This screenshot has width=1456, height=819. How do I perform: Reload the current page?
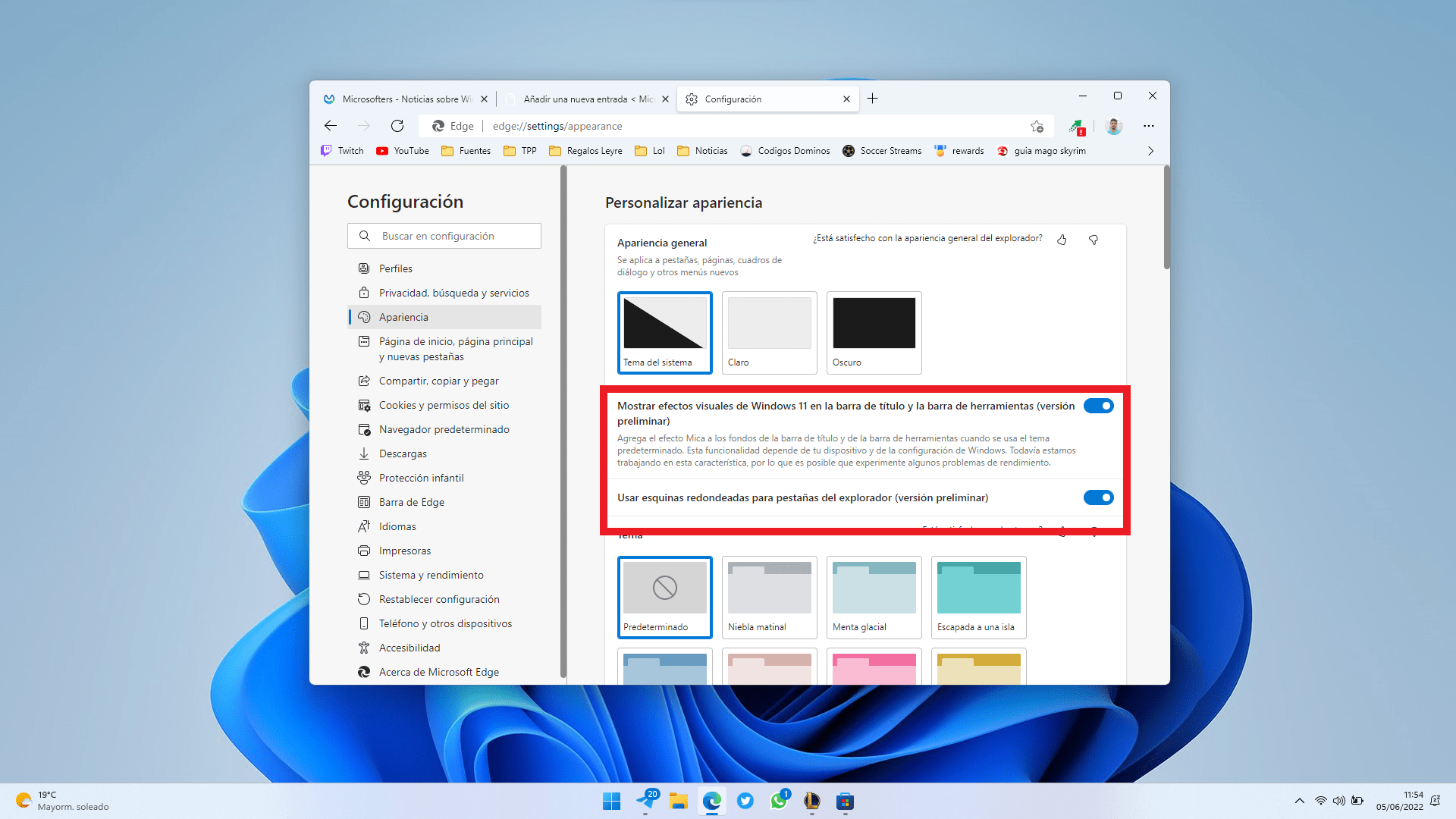tap(397, 126)
